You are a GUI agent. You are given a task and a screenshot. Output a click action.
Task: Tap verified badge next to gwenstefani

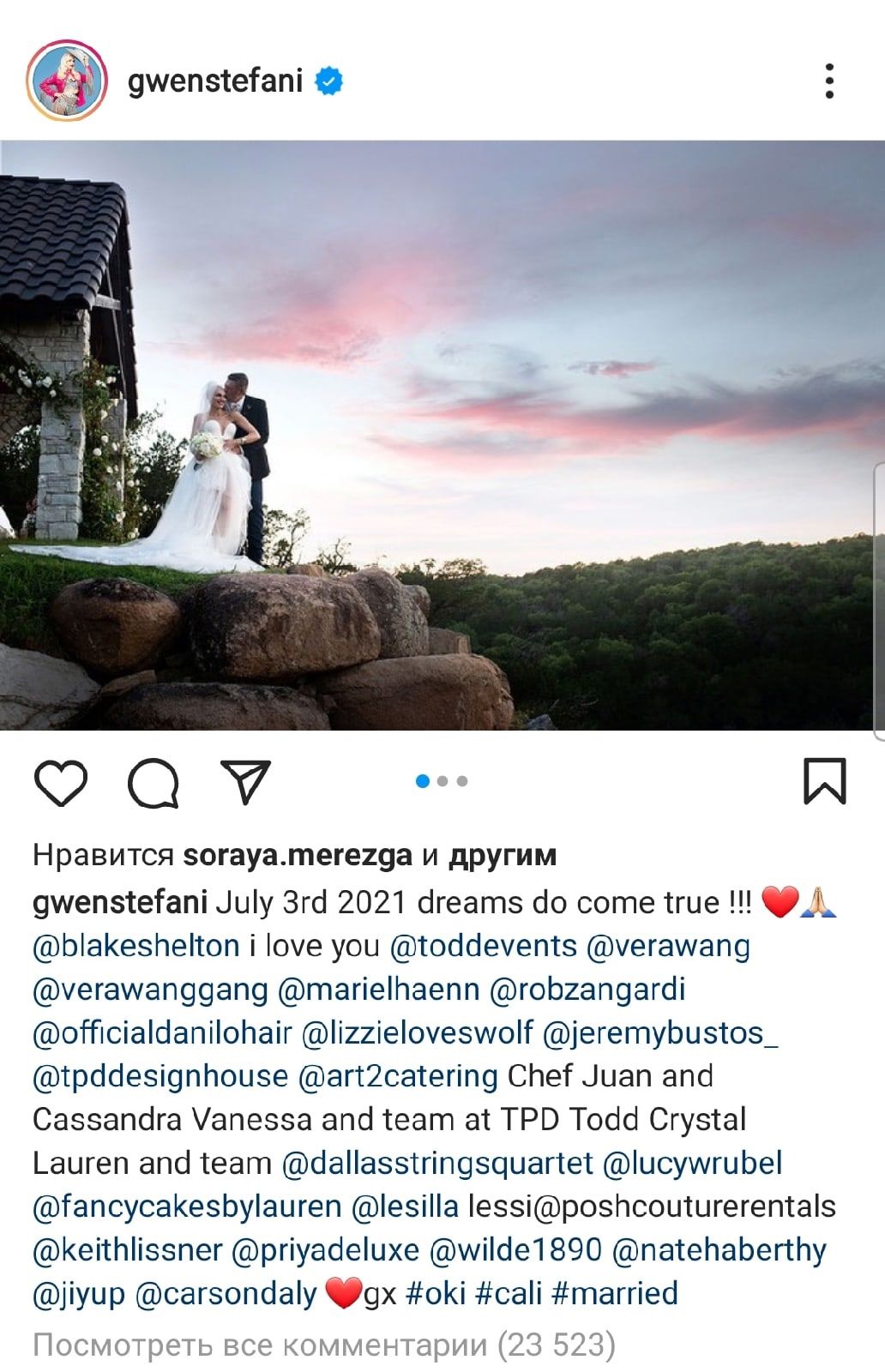[x=329, y=81]
